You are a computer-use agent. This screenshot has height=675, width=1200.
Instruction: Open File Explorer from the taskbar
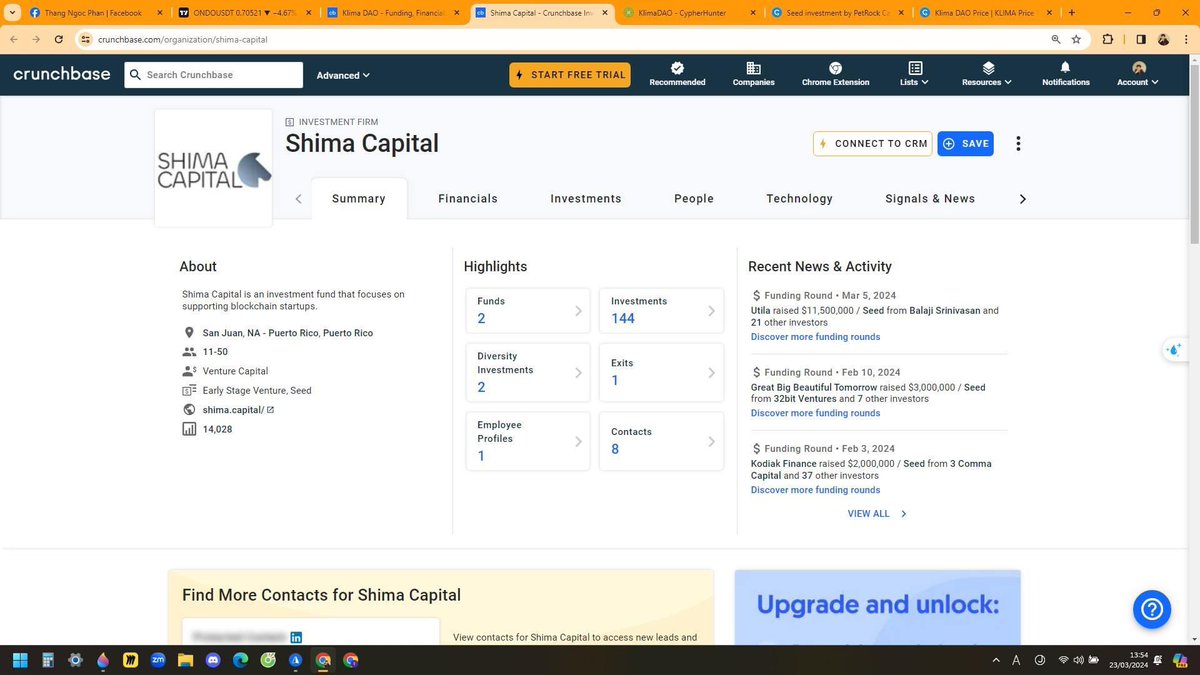(185, 660)
